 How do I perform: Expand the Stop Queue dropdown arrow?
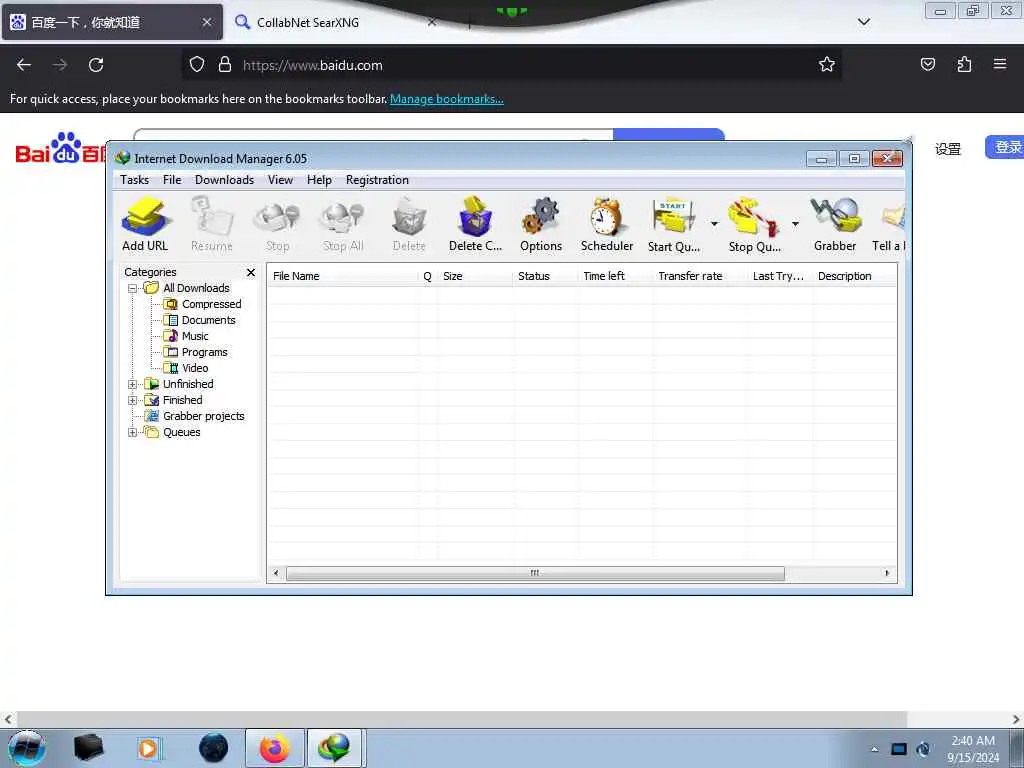pyautogui.click(x=795, y=224)
